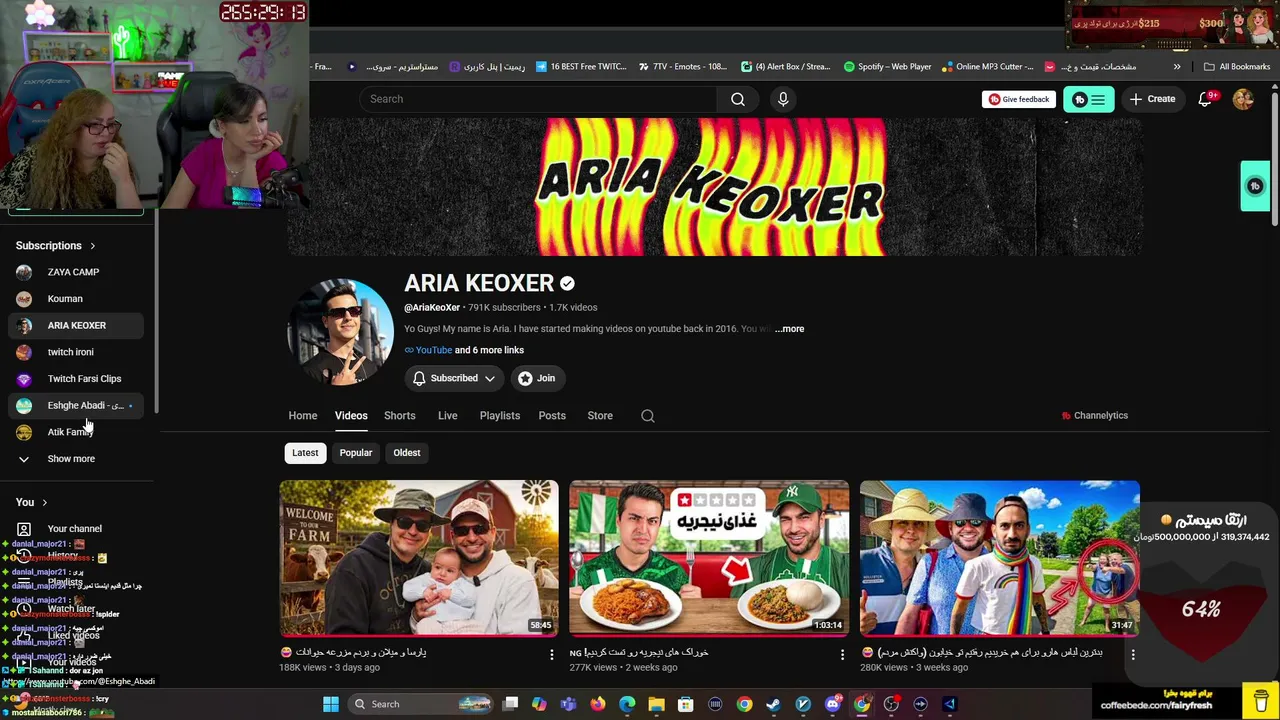The image size is (1280, 720).
Task: Switch to the Live tab
Action: click(448, 416)
